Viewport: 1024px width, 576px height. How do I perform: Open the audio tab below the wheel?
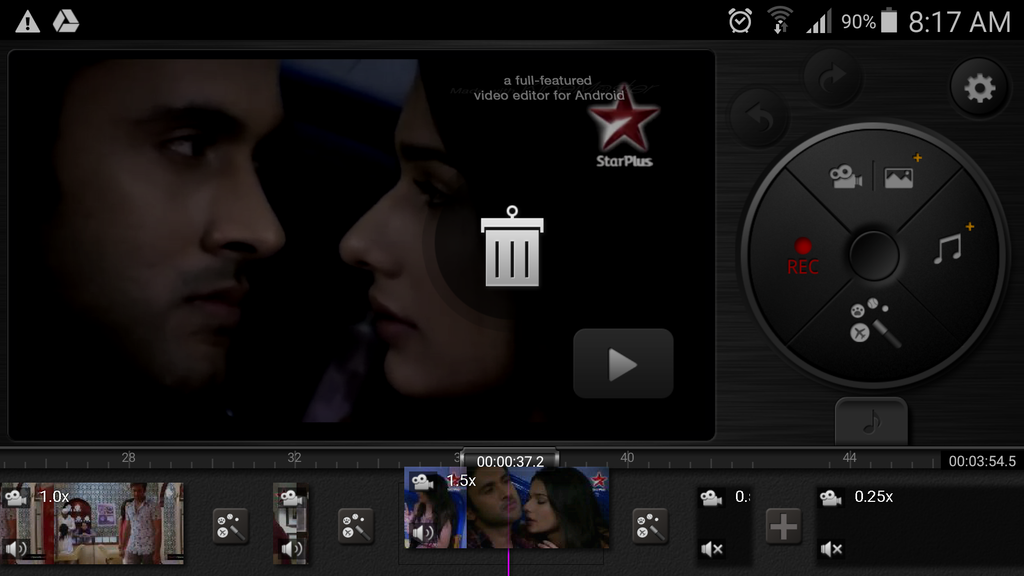tap(871, 421)
